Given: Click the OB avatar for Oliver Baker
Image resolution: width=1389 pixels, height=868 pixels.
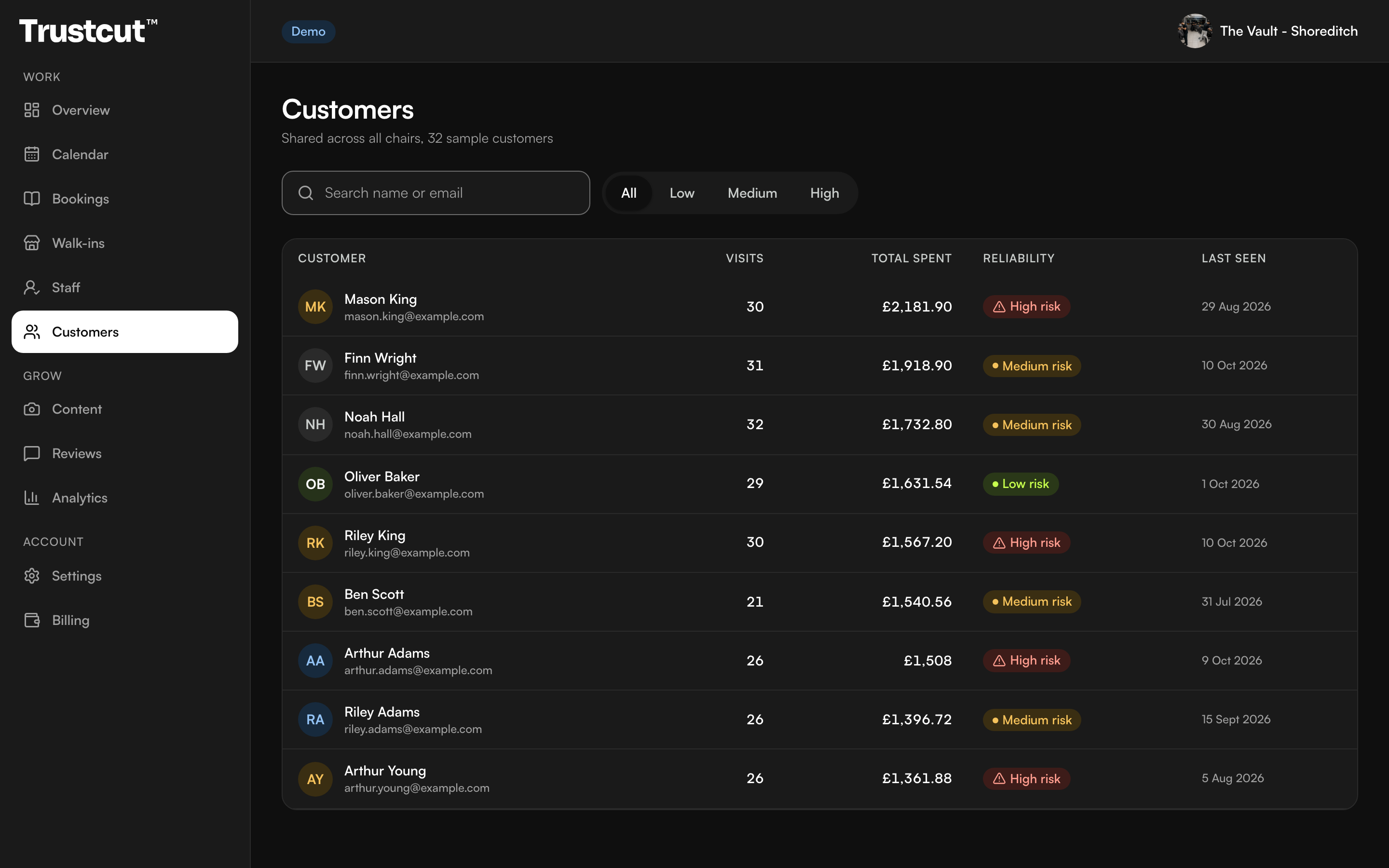Looking at the screenshot, I should 315,484.
